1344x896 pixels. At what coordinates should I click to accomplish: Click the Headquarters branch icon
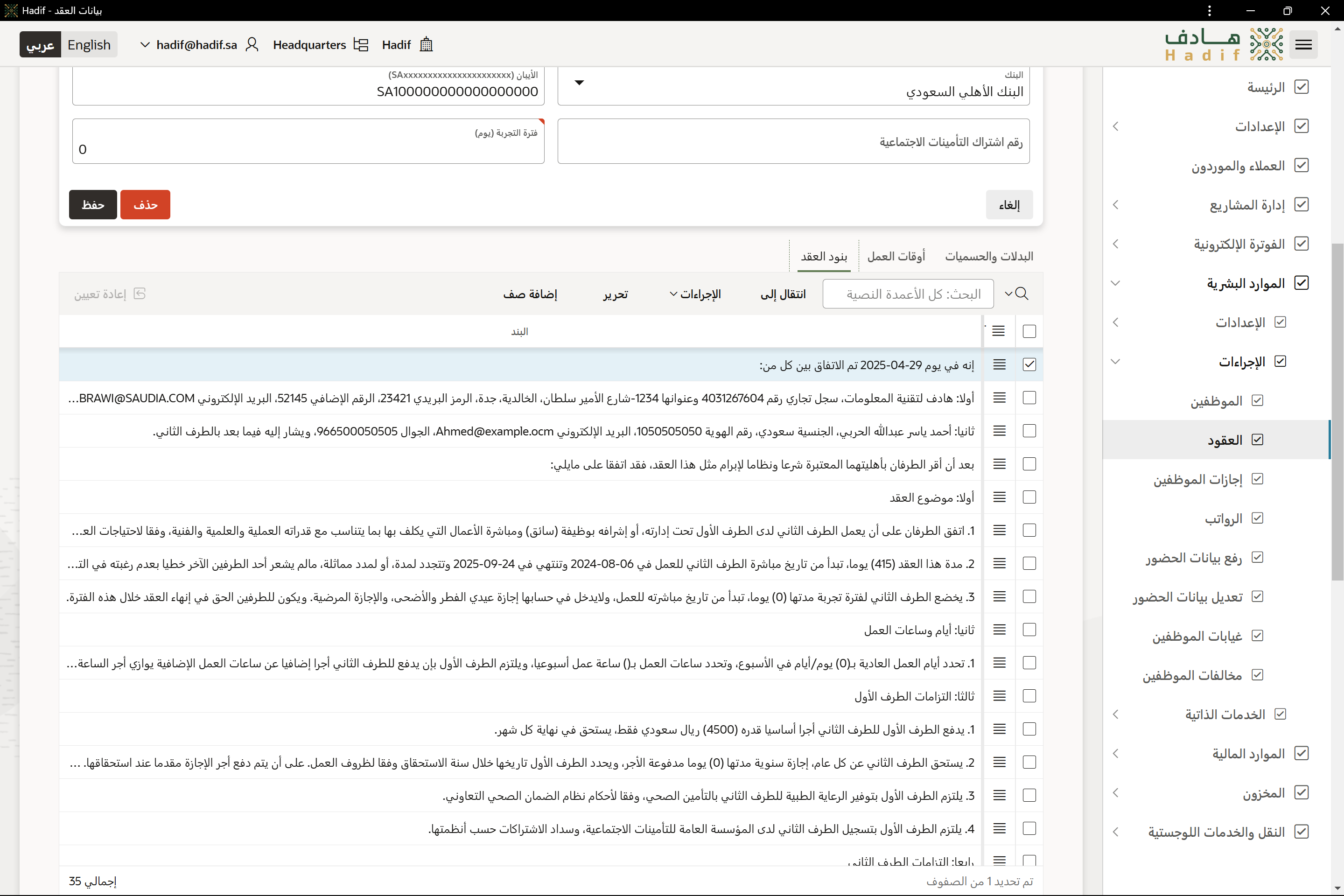[361, 45]
